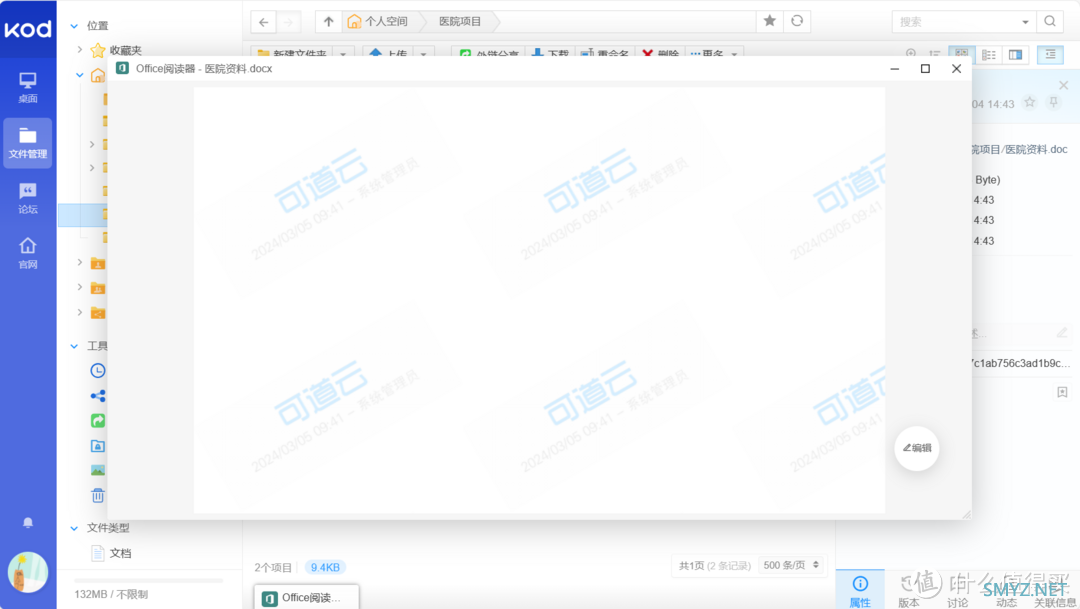Close the properties side panel
Viewport: 1080px width, 609px height.
coord(1063,85)
